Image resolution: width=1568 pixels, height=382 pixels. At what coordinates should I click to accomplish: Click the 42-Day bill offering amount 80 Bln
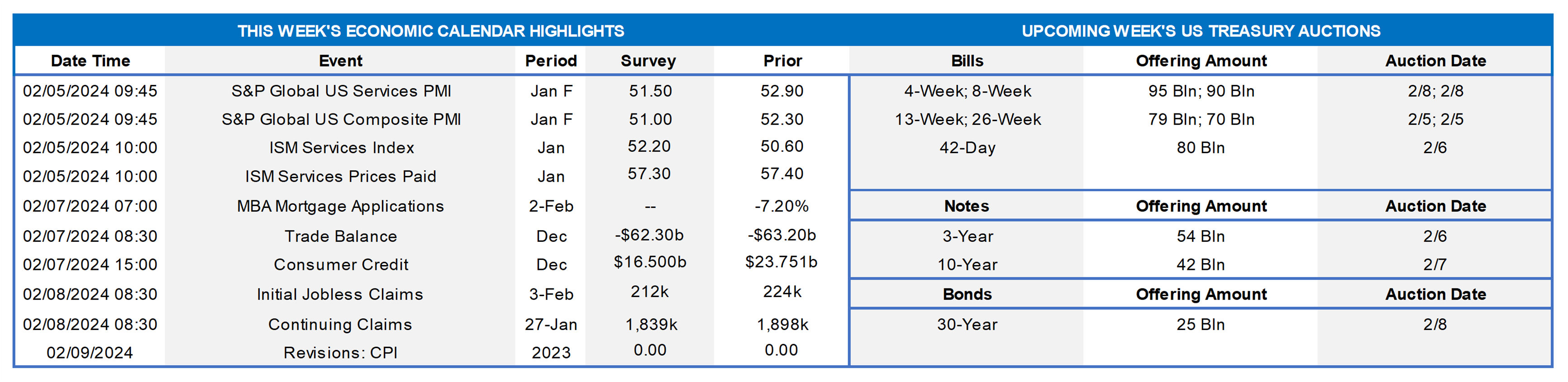[1201, 148]
